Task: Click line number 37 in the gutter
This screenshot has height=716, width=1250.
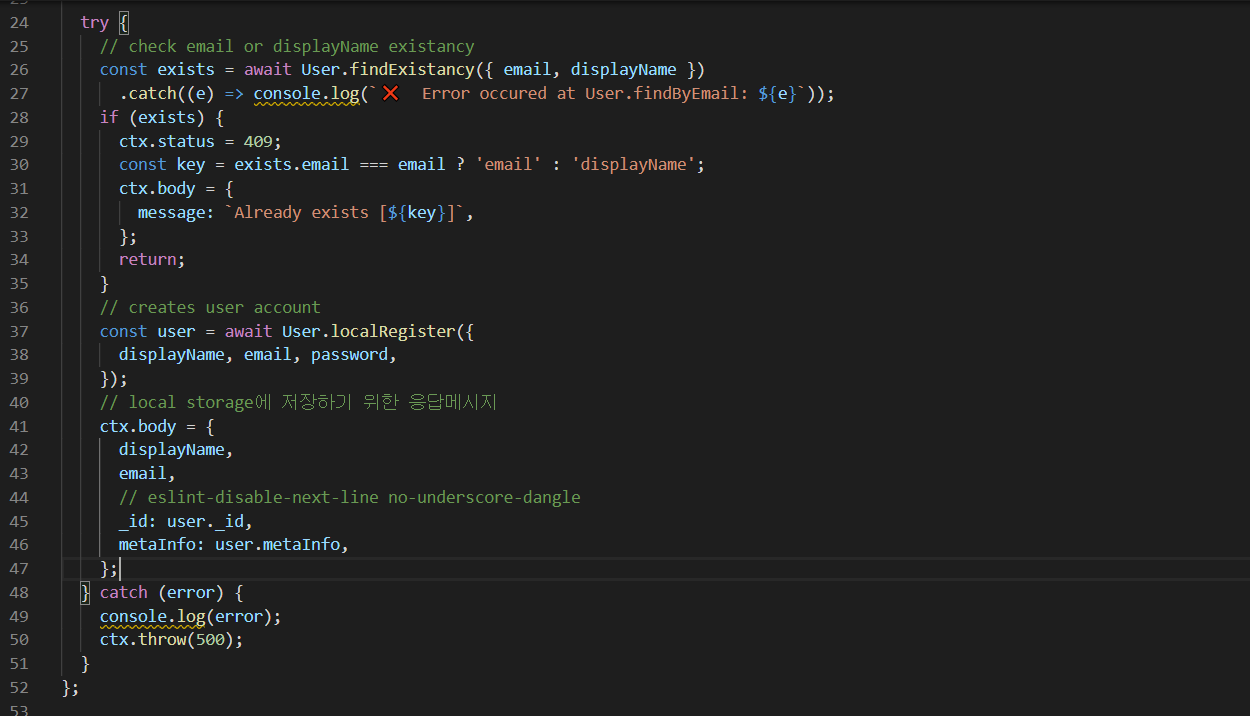Action: [19, 331]
